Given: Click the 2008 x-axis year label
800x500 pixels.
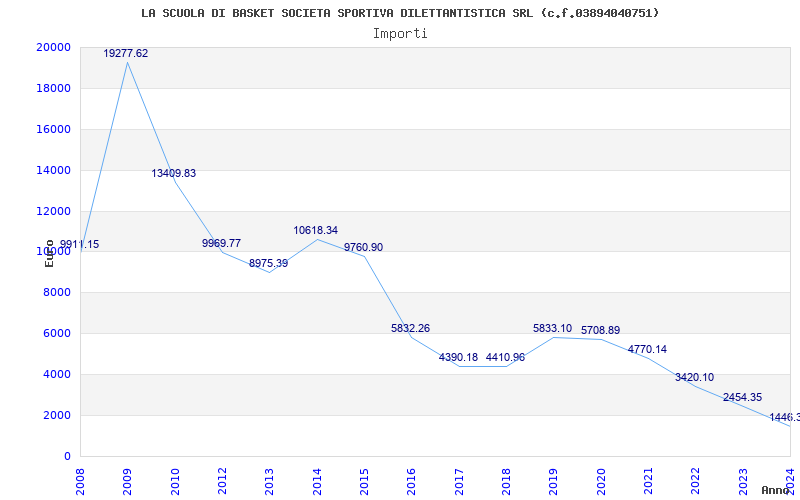Looking at the screenshot, I should pyautogui.click(x=80, y=482).
